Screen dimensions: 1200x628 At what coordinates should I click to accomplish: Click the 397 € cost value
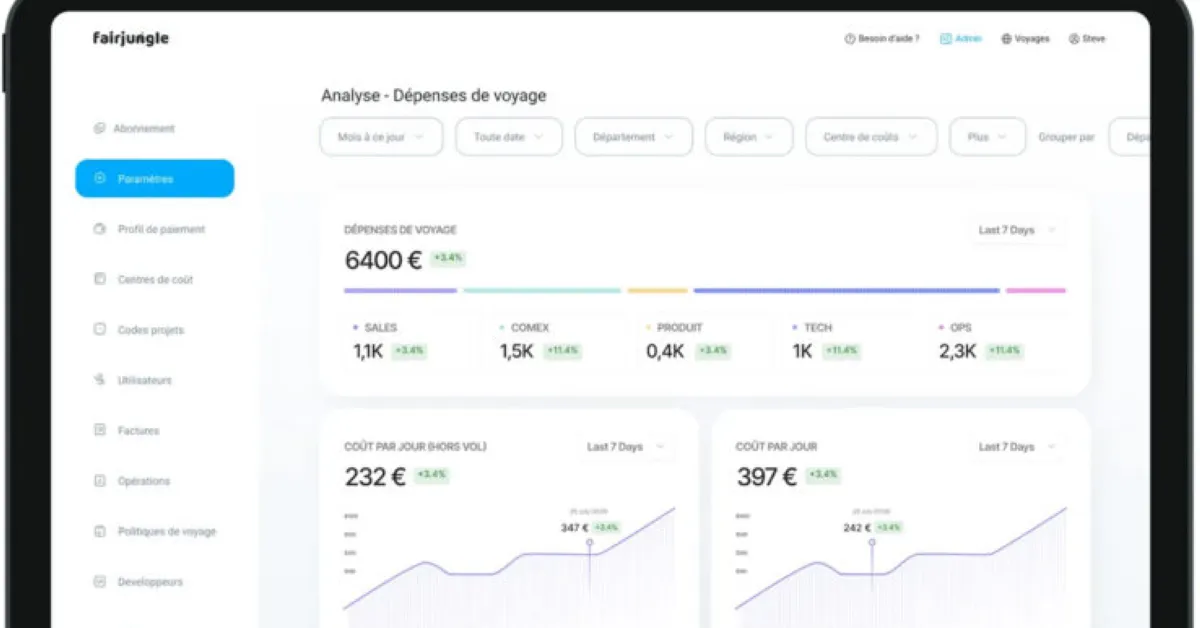(x=767, y=478)
